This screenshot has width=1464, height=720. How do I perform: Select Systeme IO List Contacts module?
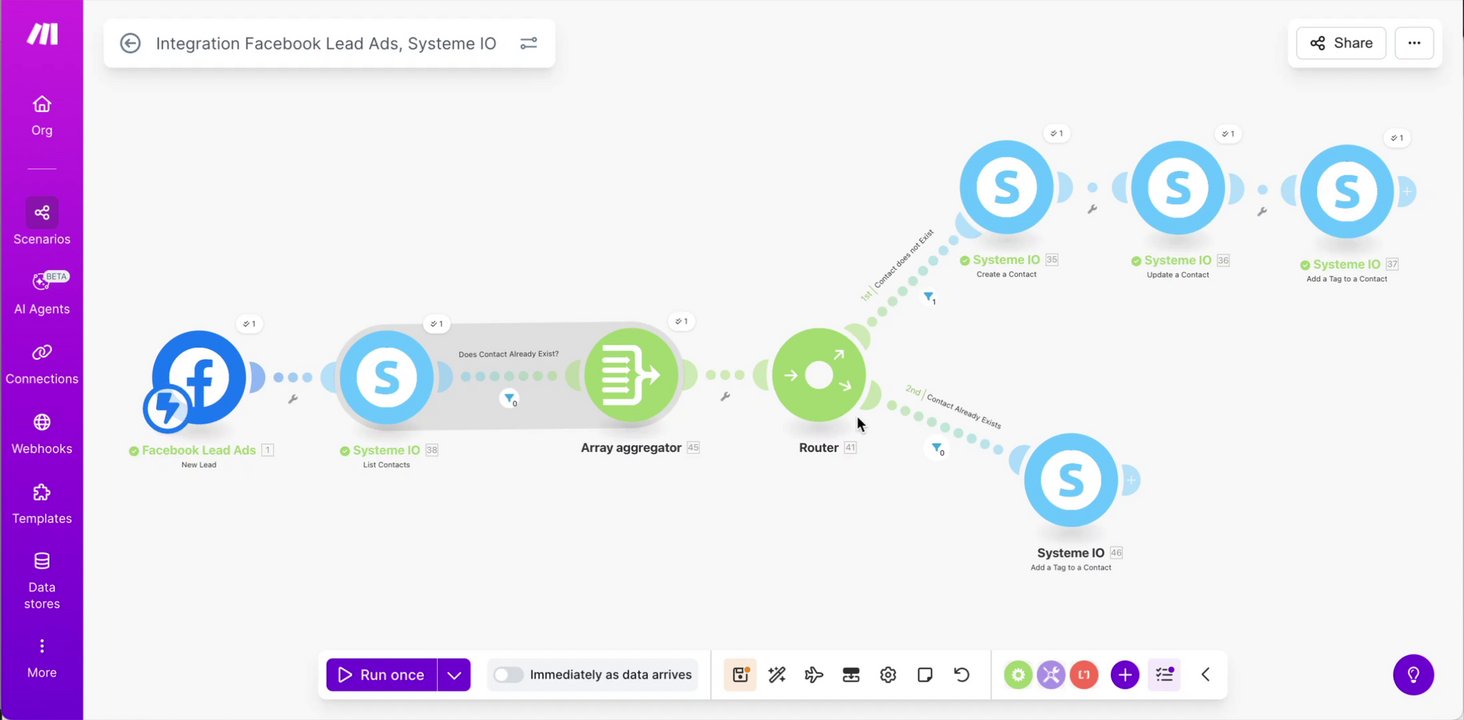tap(386, 377)
